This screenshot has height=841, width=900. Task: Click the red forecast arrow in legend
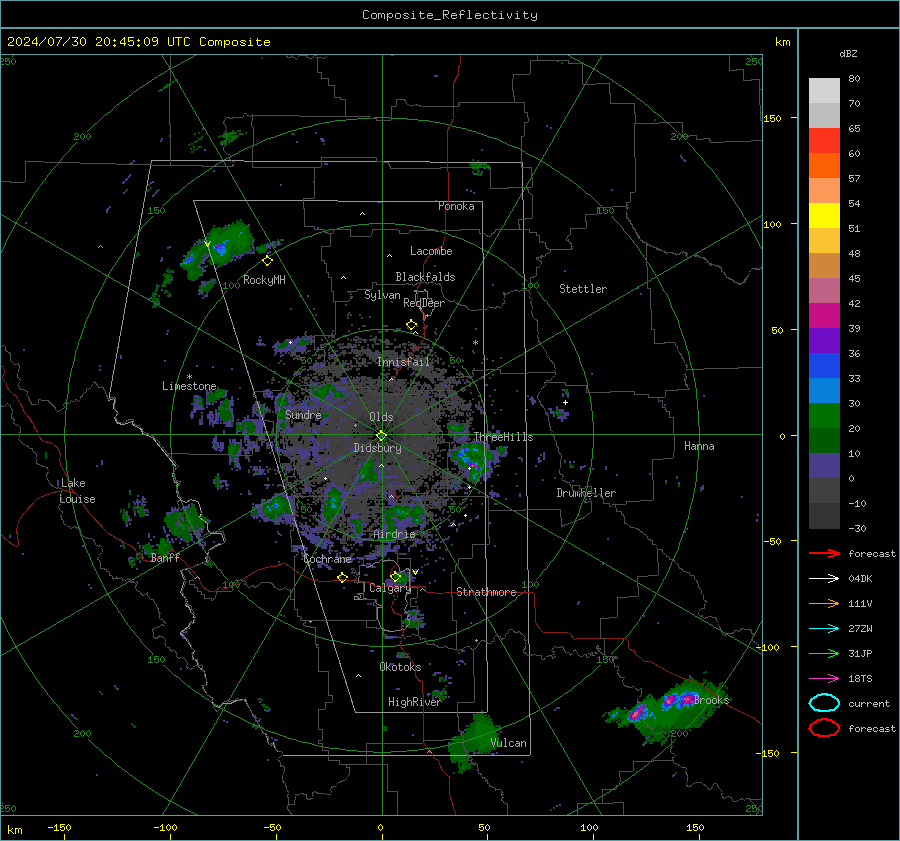click(x=824, y=553)
